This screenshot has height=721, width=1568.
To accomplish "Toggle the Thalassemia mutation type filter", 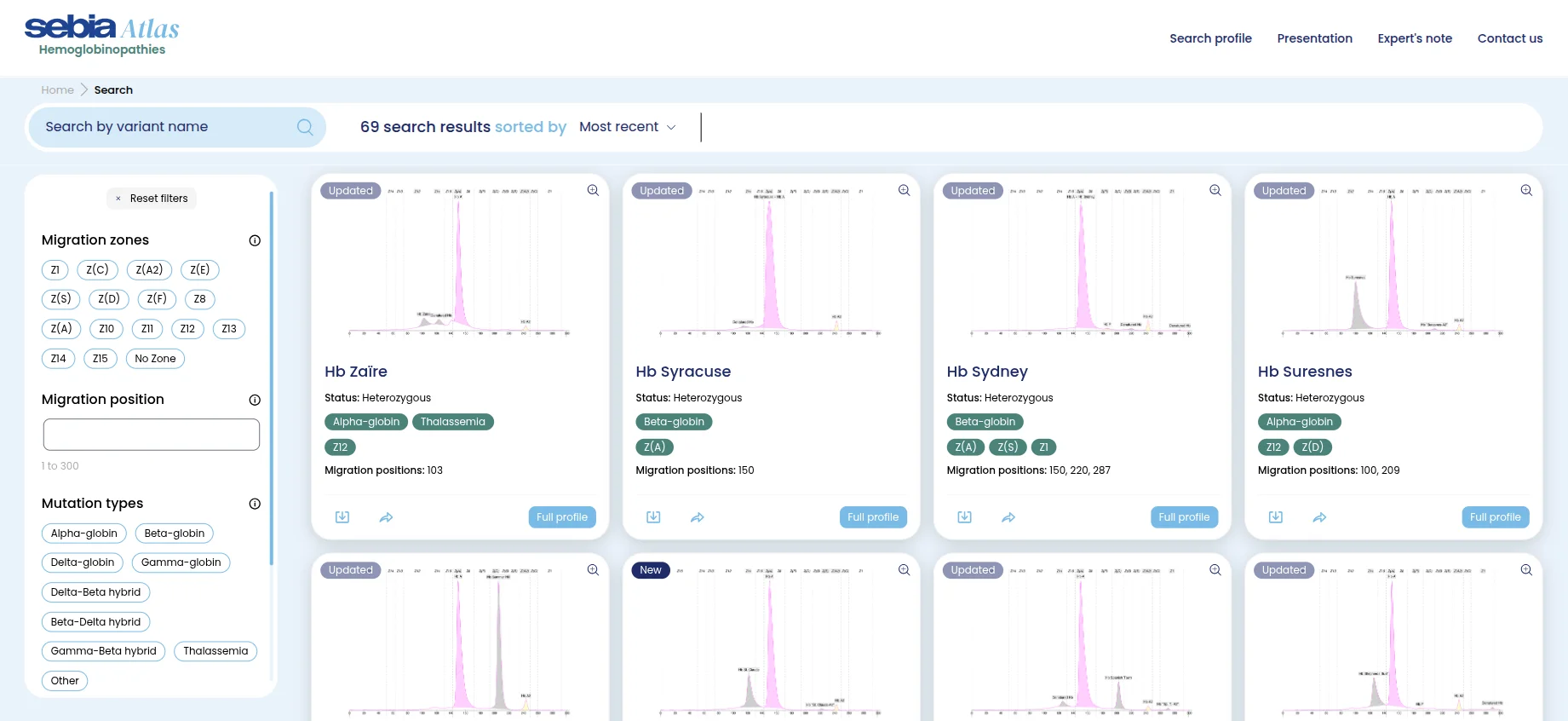I will [215, 651].
